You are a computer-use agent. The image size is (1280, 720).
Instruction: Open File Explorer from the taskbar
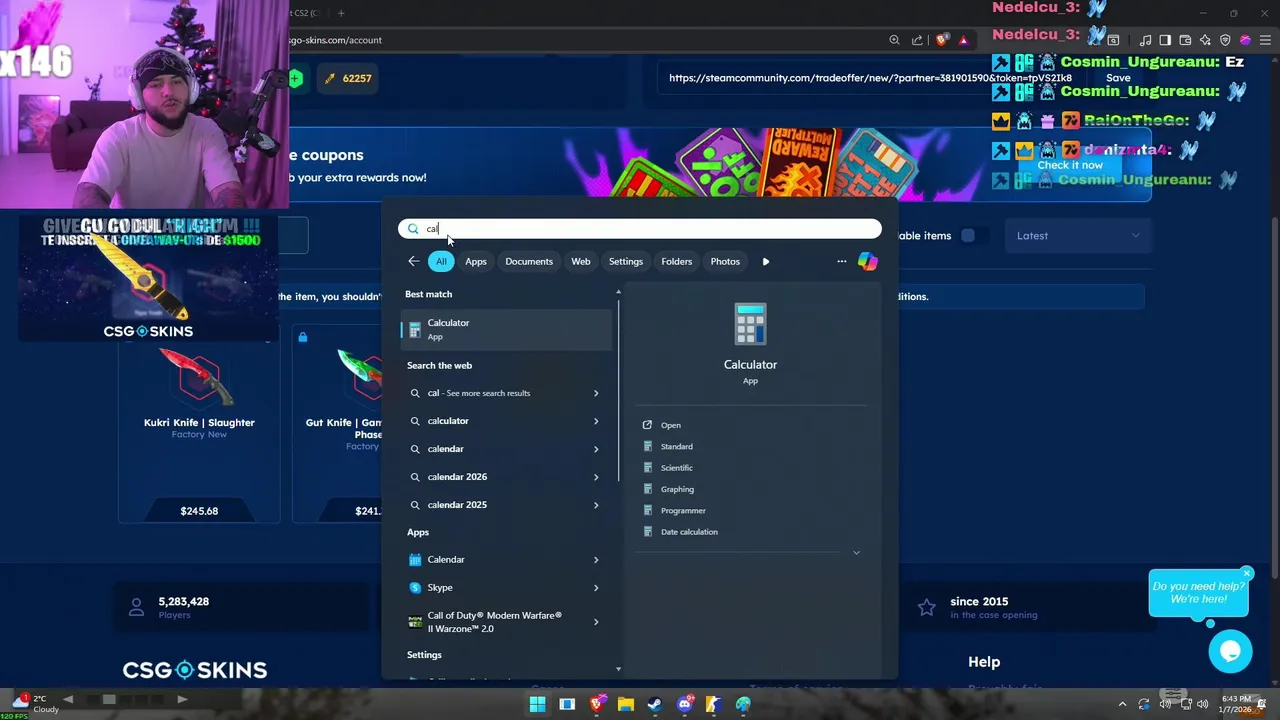click(626, 705)
